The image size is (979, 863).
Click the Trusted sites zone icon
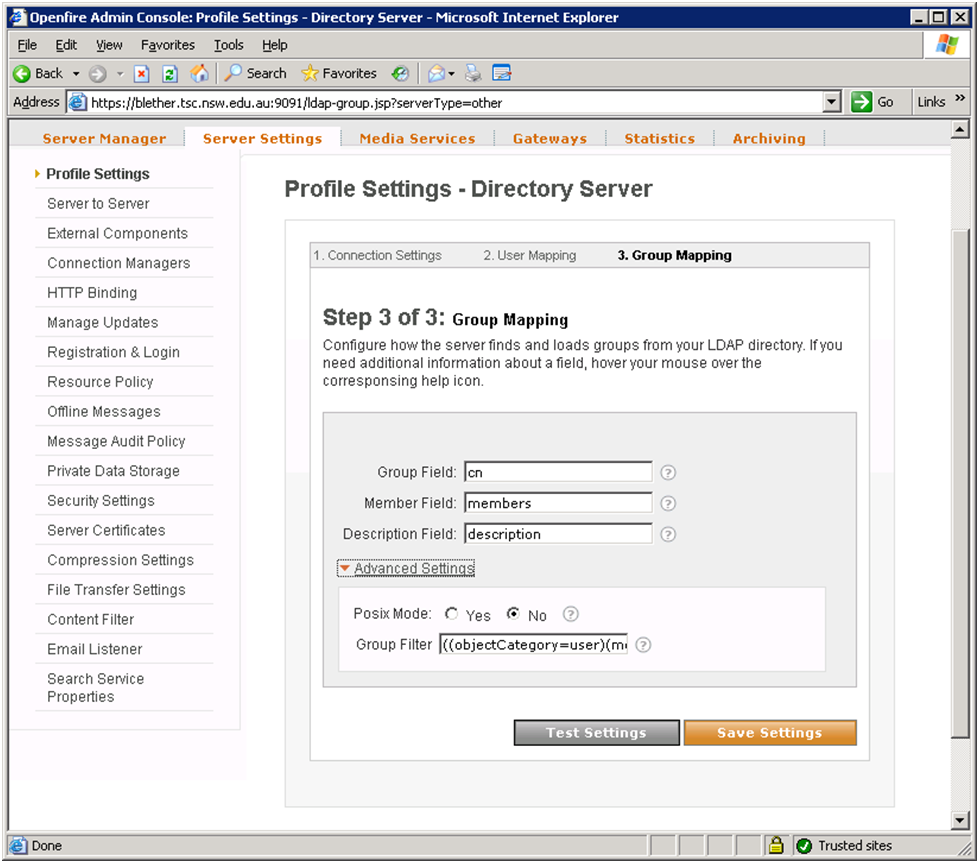coord(804,846)
